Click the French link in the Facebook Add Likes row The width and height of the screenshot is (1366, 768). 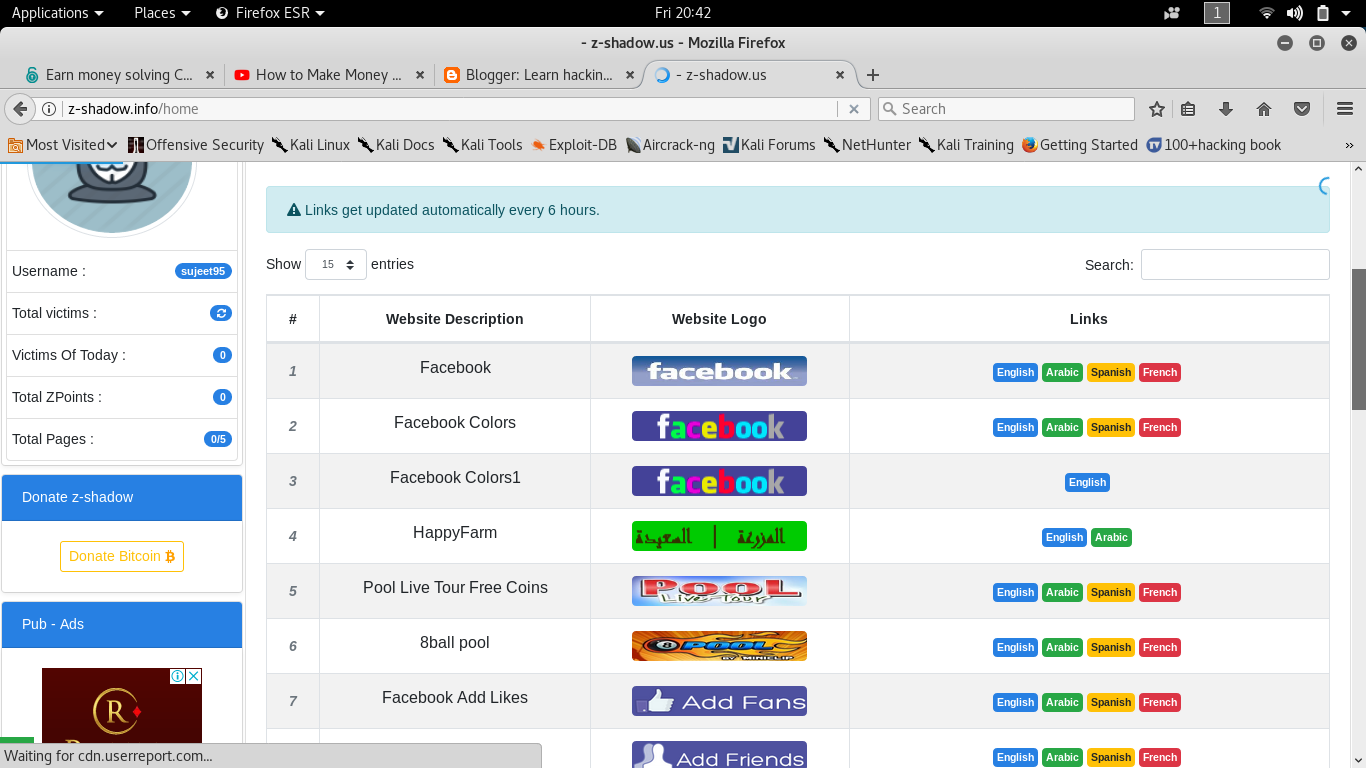pyautogui.click(x=1160, y=702)
